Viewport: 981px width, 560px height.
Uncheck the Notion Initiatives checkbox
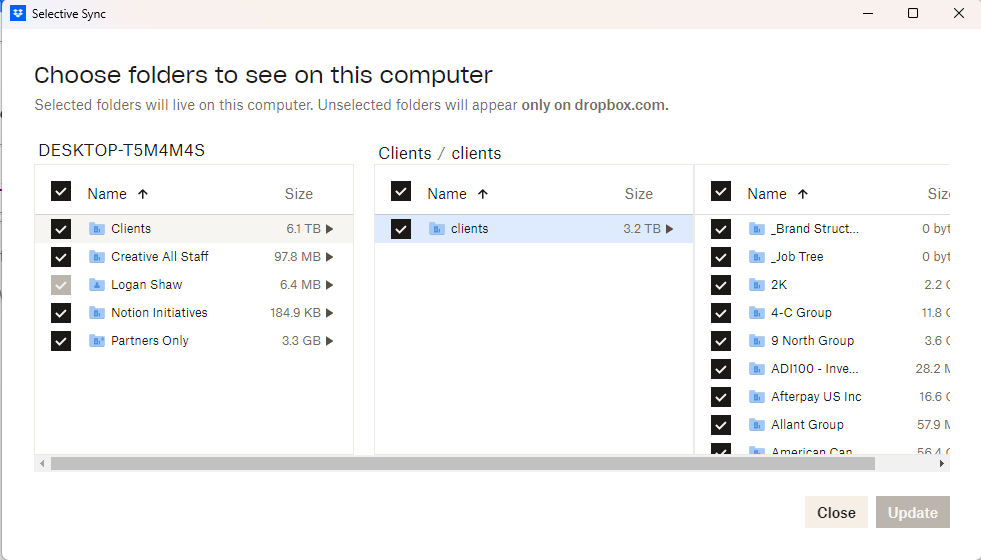point(61,313)
